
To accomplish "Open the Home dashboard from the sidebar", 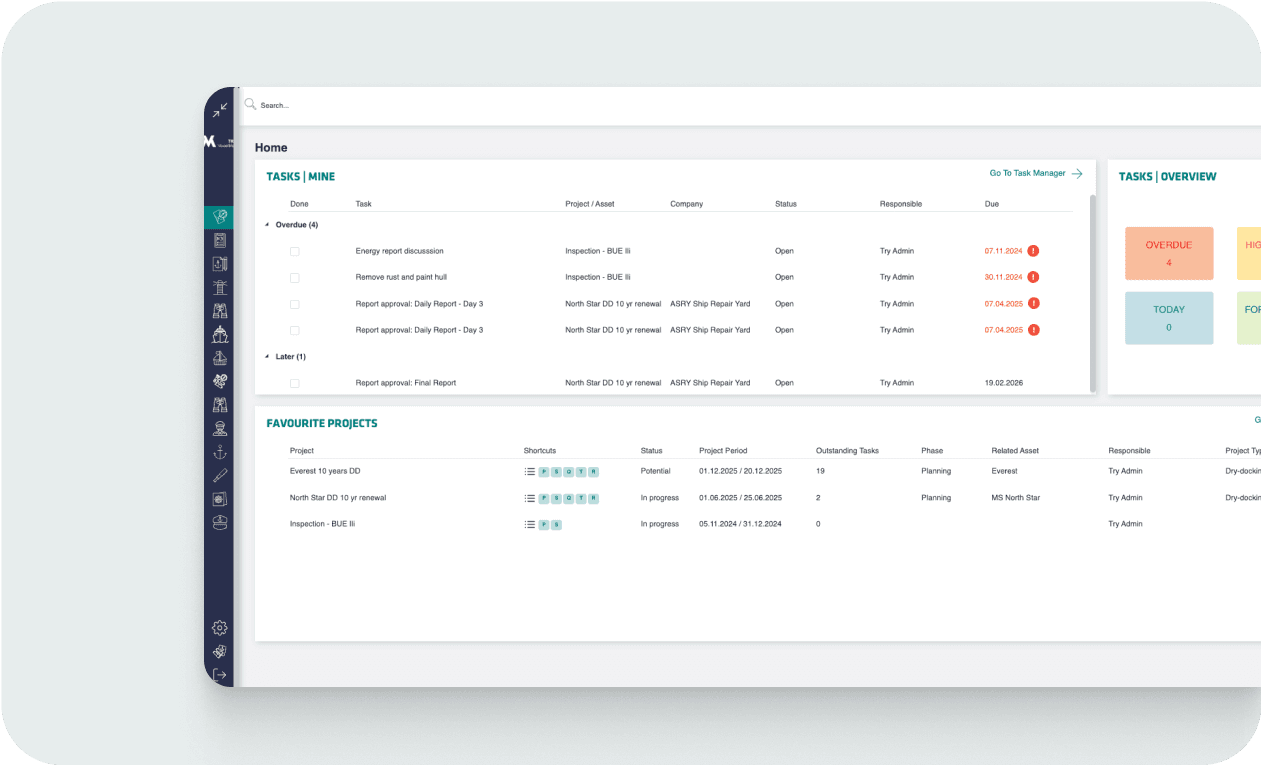I will click(x=219, y=217).
